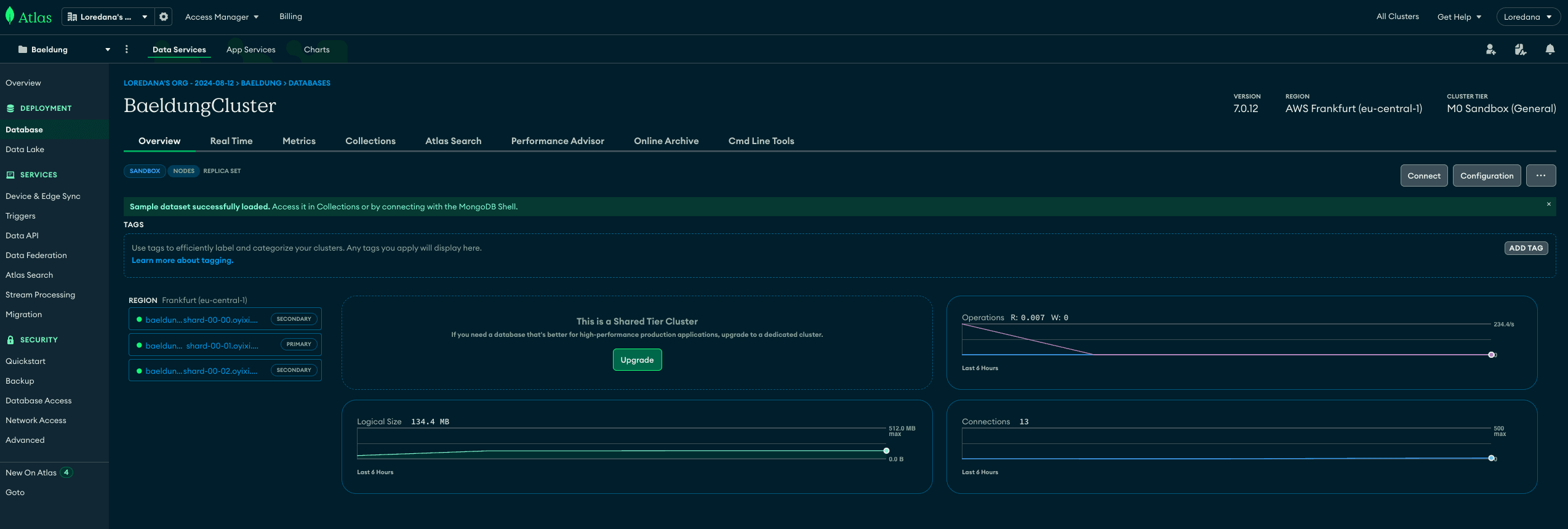Switch to App Services tab

click(x=251, y=49)
